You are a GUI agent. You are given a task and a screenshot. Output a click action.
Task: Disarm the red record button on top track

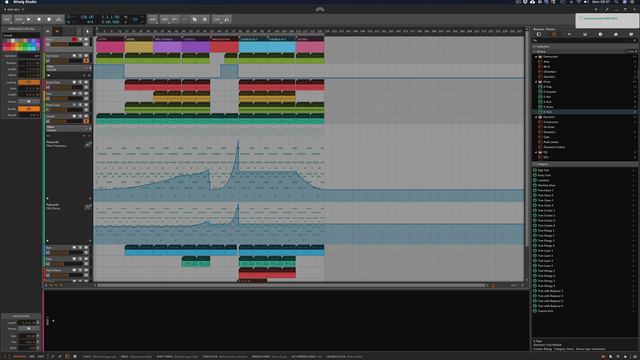pyautogui.click(x=74, y=40)
